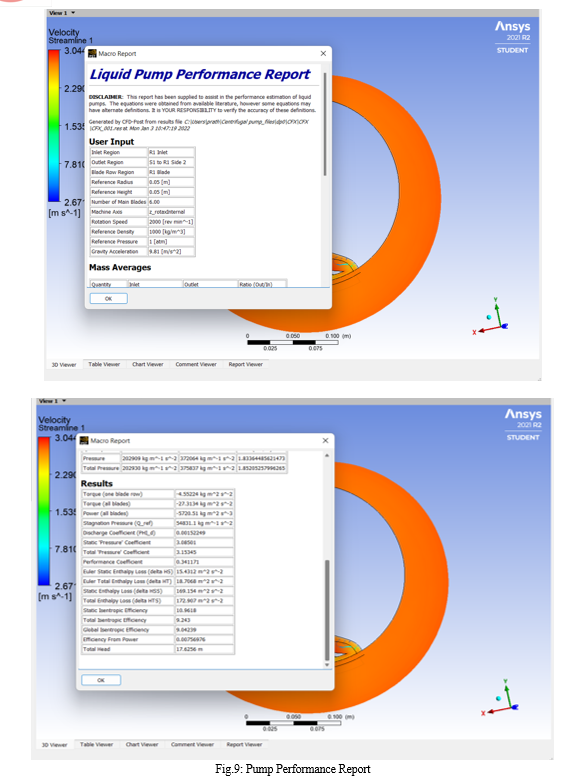Click the Total 'Pressure' Coefficient value 3.15345
The width and height of the screenshot is (568, 781).
tap(204, 552)
